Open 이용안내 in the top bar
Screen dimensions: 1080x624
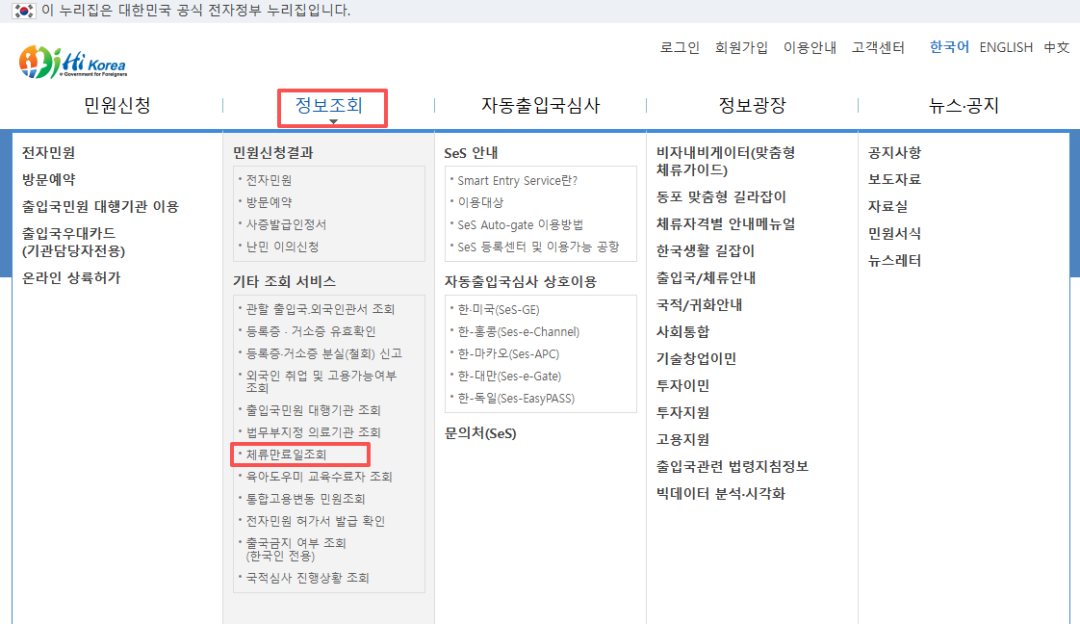(809, 48)
